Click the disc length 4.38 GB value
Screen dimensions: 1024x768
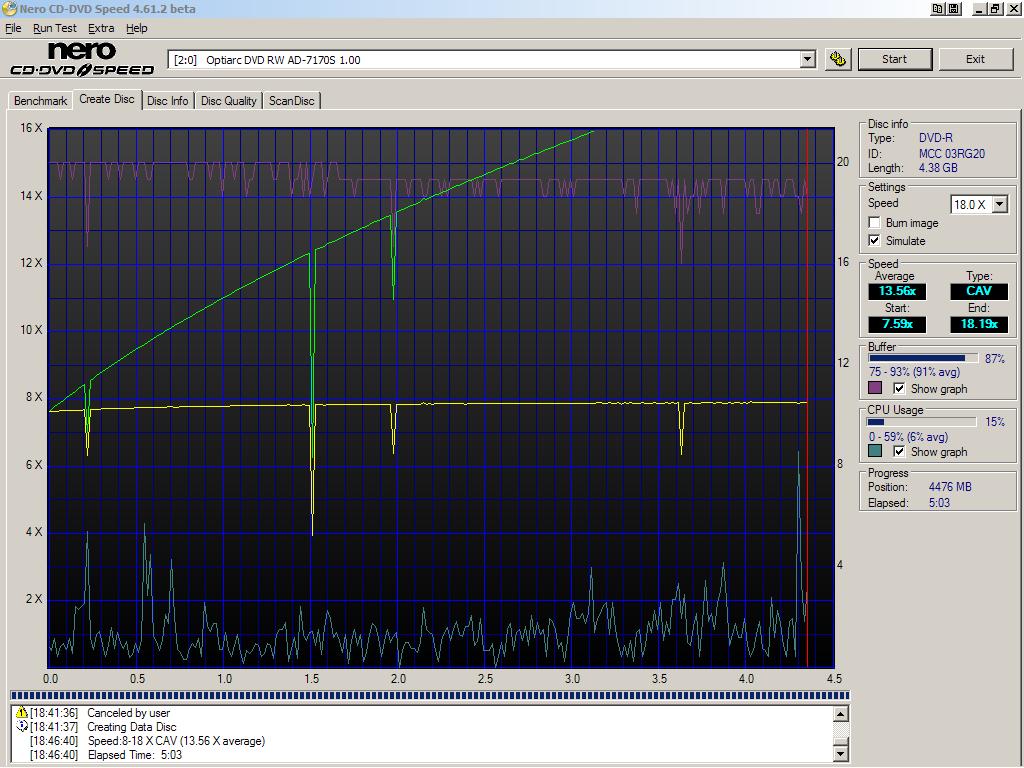click(938, 168)
